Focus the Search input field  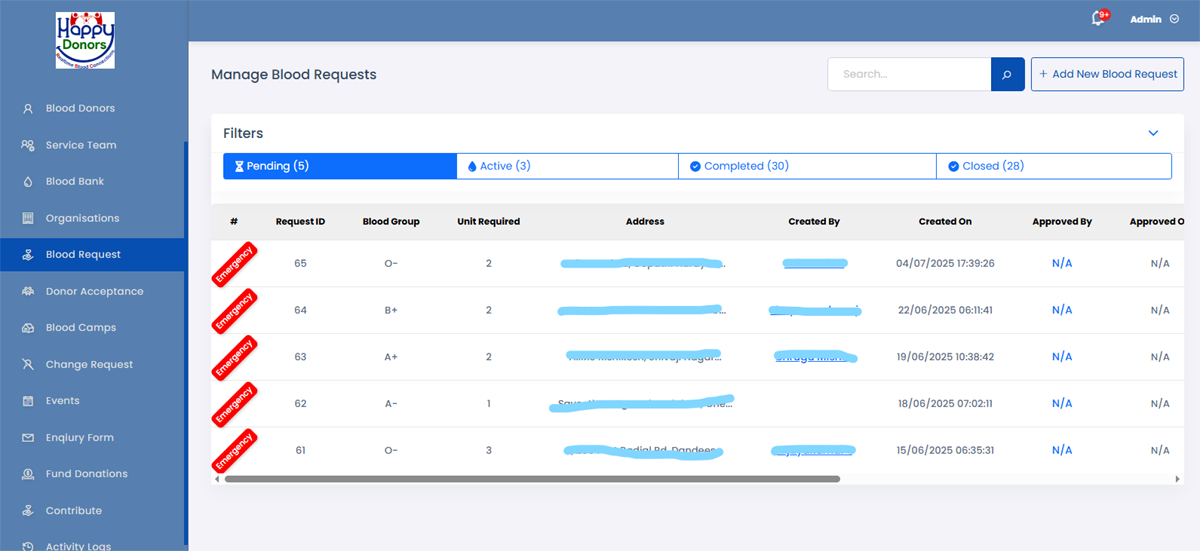pos(908,74)
